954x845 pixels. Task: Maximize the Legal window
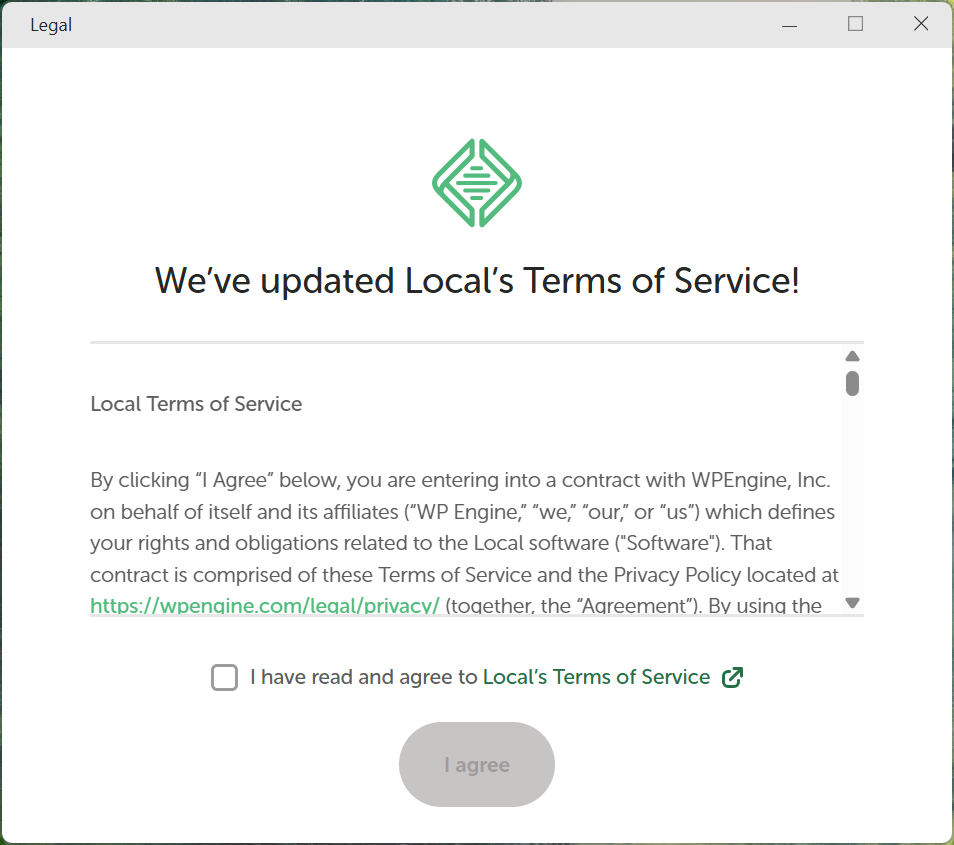tap(855, 24)
